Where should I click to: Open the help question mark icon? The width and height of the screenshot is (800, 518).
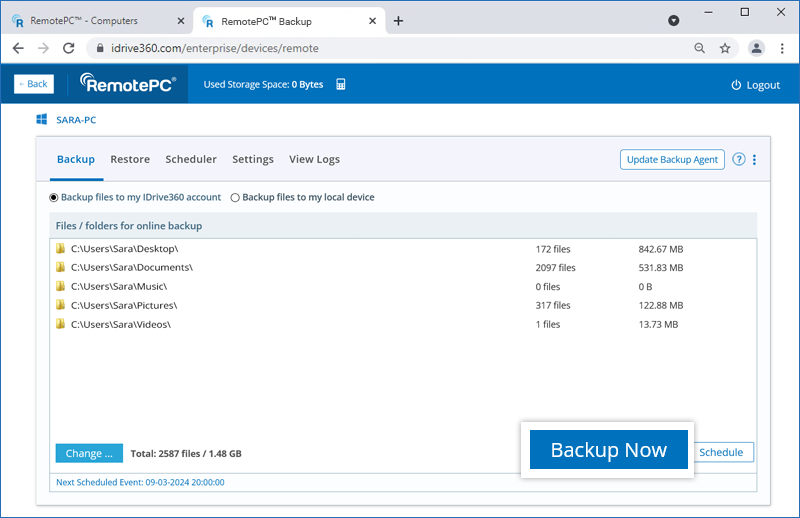[739, 159]
